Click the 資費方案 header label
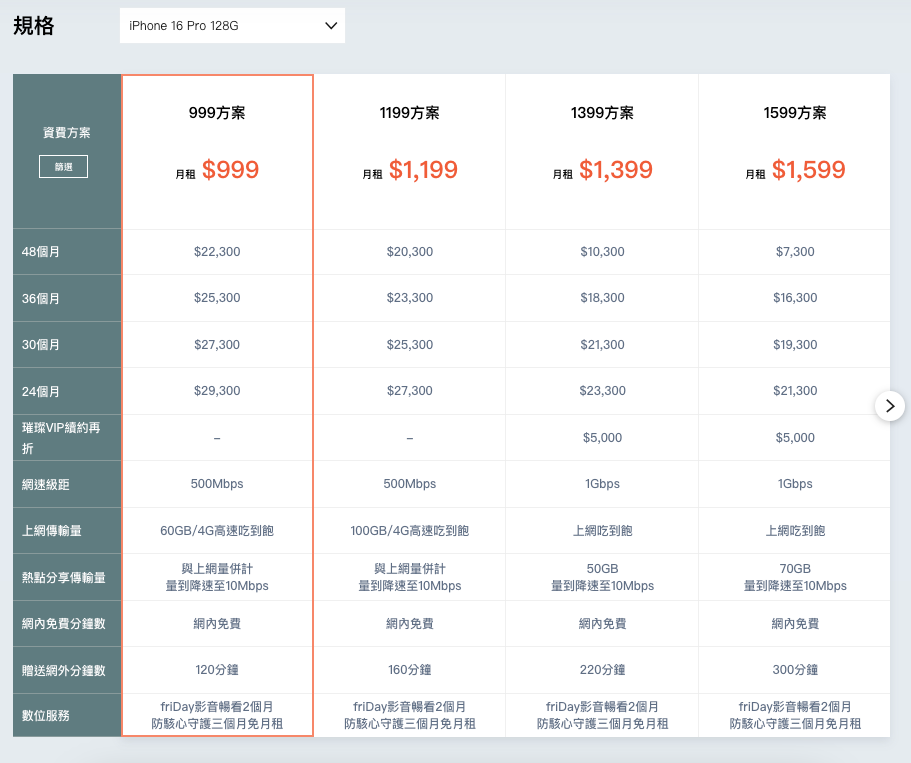Viewport: 911px width, 763px height. tap(66, 132)
